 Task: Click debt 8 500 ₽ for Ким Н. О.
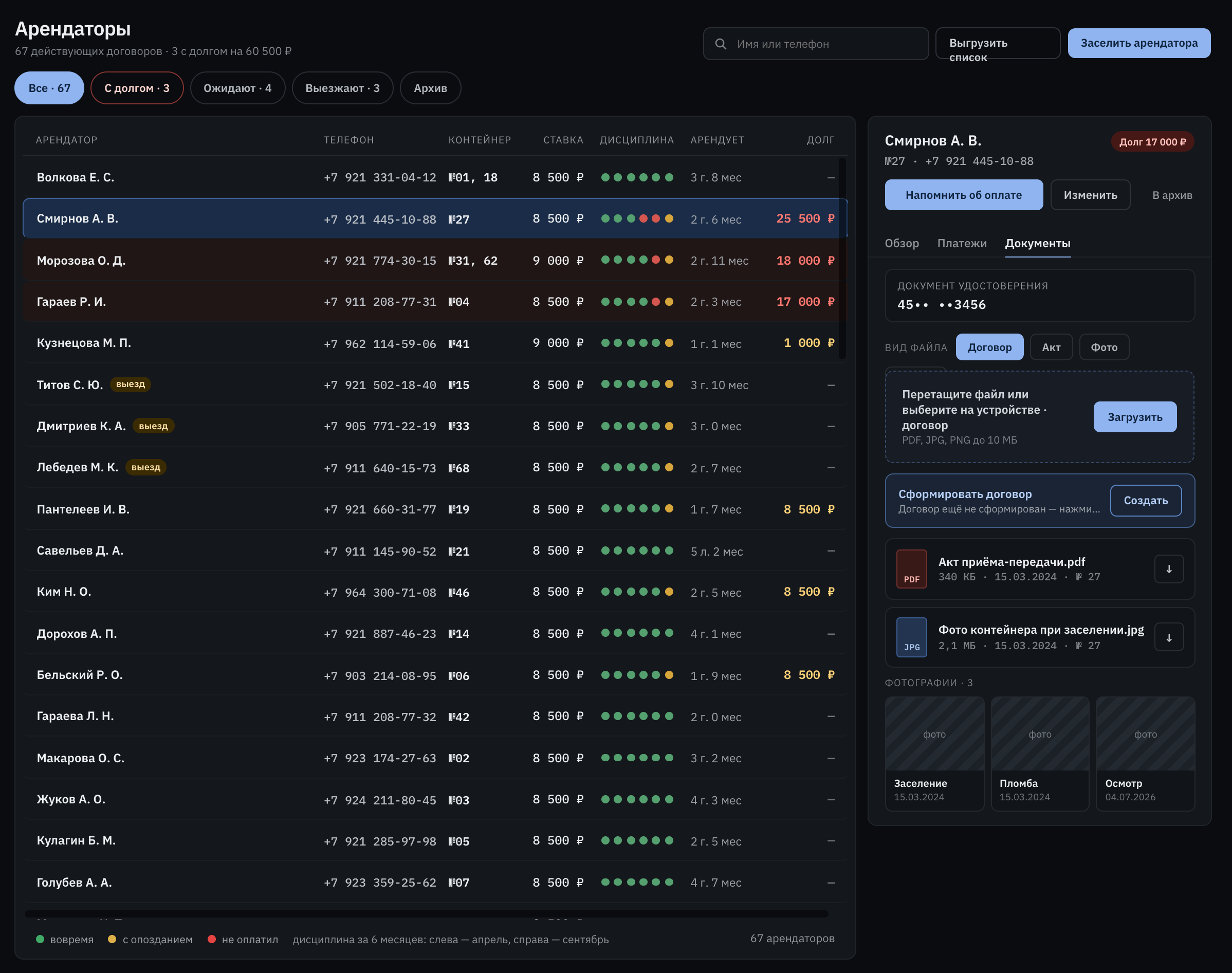point(809,592)
